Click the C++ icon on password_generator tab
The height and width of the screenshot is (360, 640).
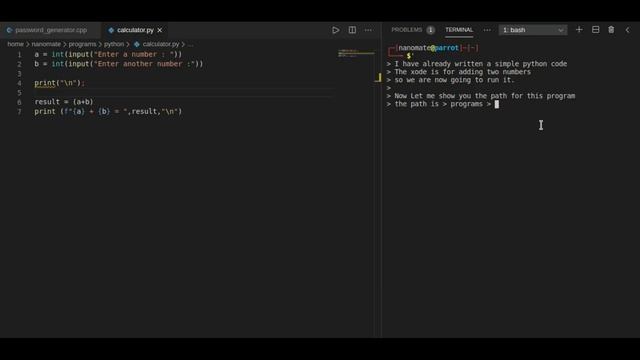point(9,30)
